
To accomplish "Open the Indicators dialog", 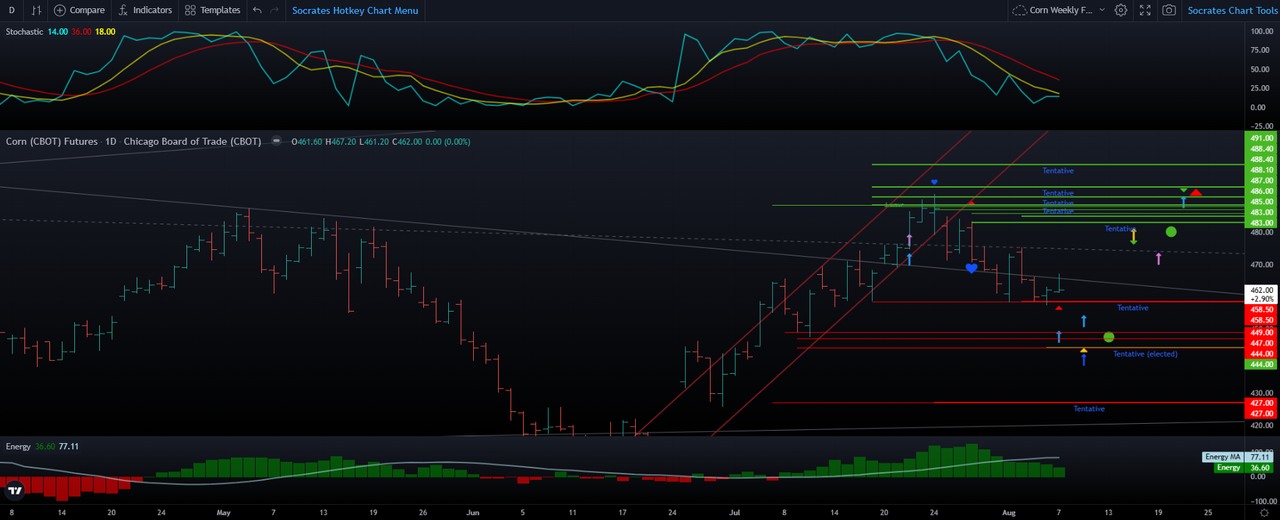I will tap(145, 10).
